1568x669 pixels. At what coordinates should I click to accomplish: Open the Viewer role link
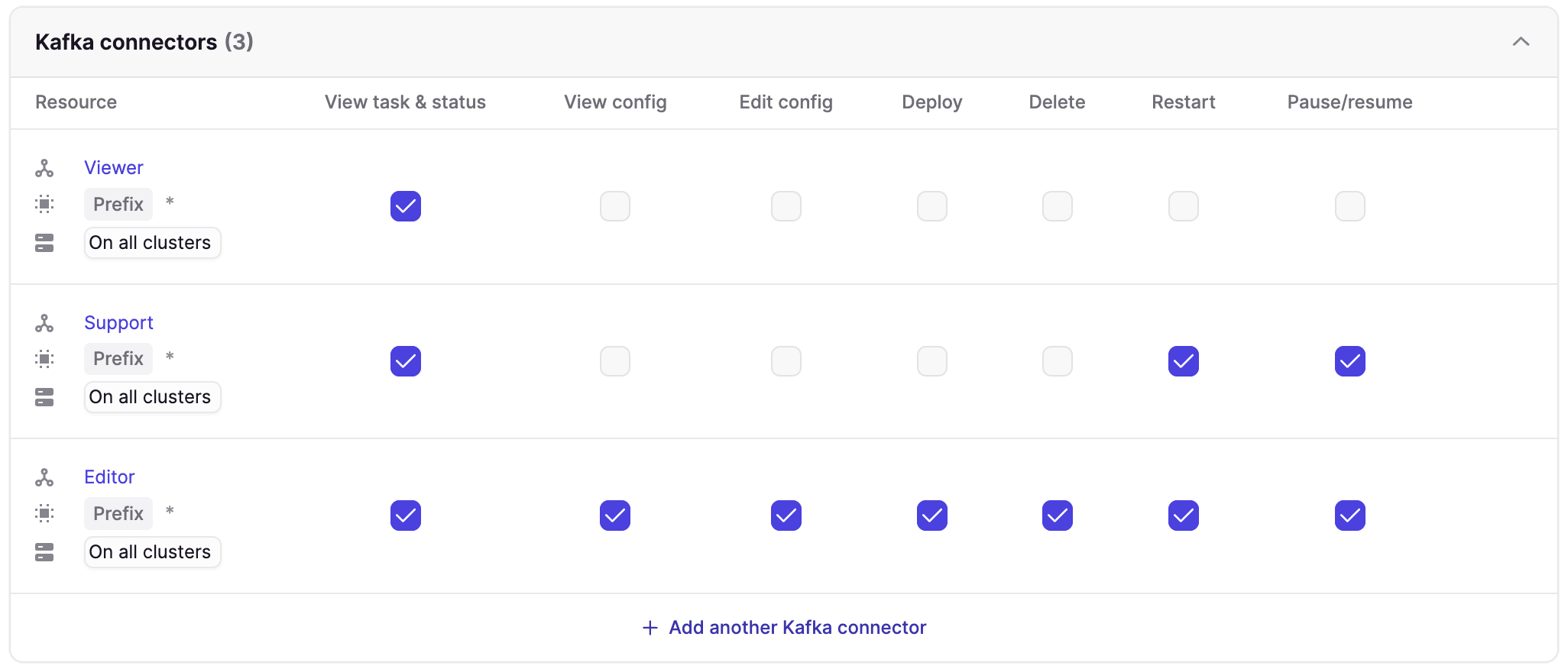[x=114, y=168]
